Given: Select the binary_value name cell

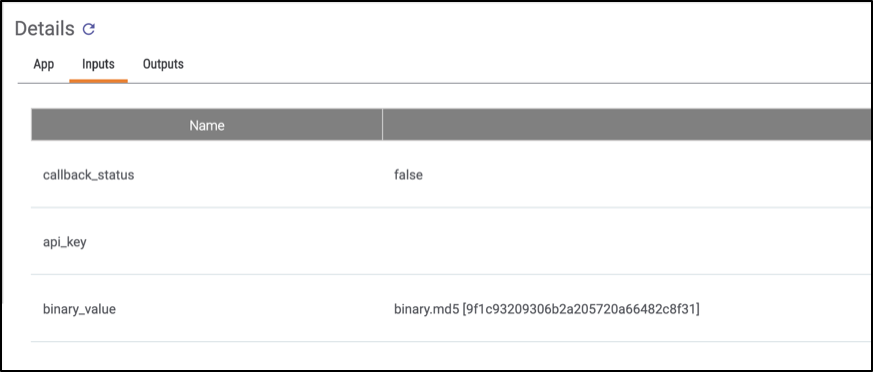Looking at the screenshot, I should [79, 309].
